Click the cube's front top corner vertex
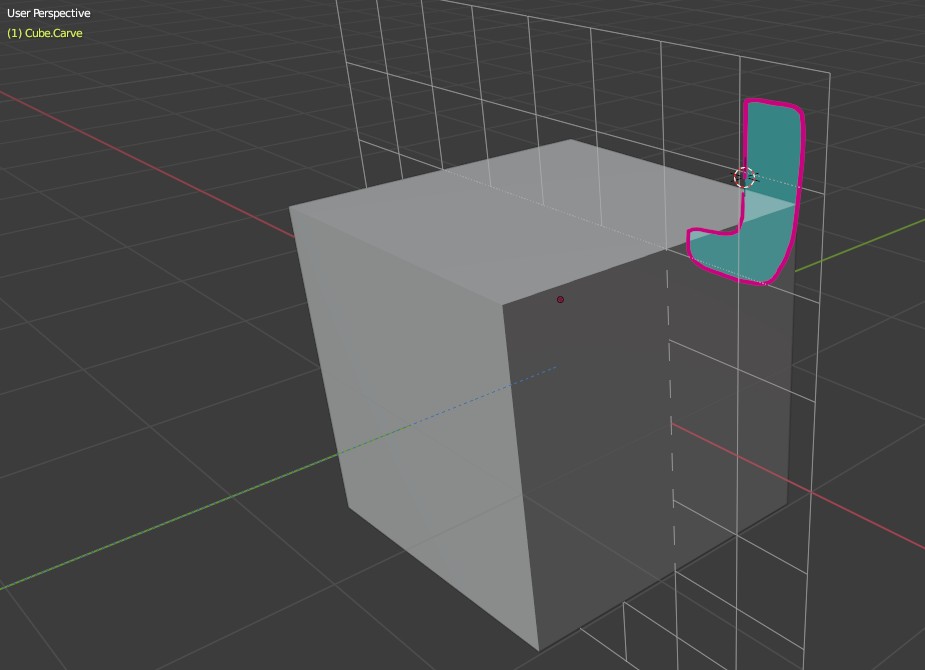The height and width of the screenshot is (670, 925). click(x=501, y=301)
